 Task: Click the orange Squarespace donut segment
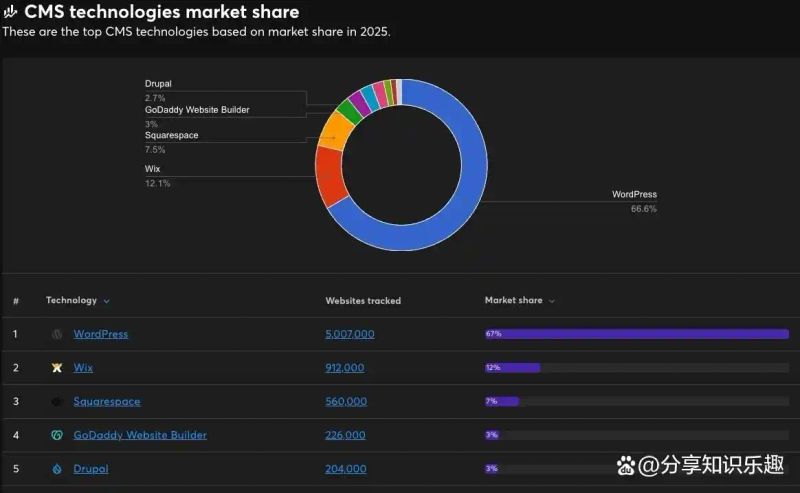point(337,132)
